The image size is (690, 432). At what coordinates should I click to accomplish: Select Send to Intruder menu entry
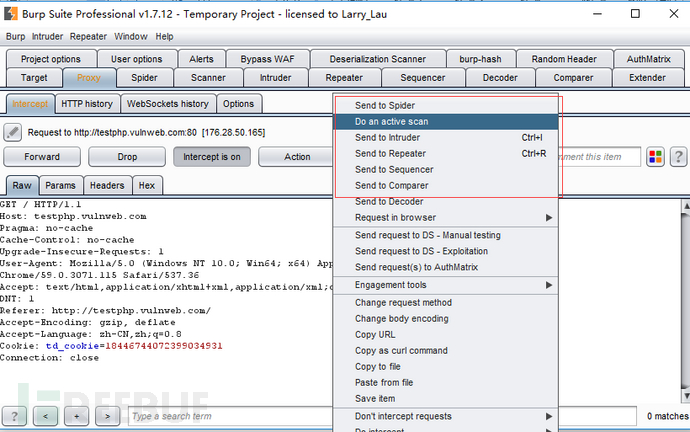click(445, 137)
